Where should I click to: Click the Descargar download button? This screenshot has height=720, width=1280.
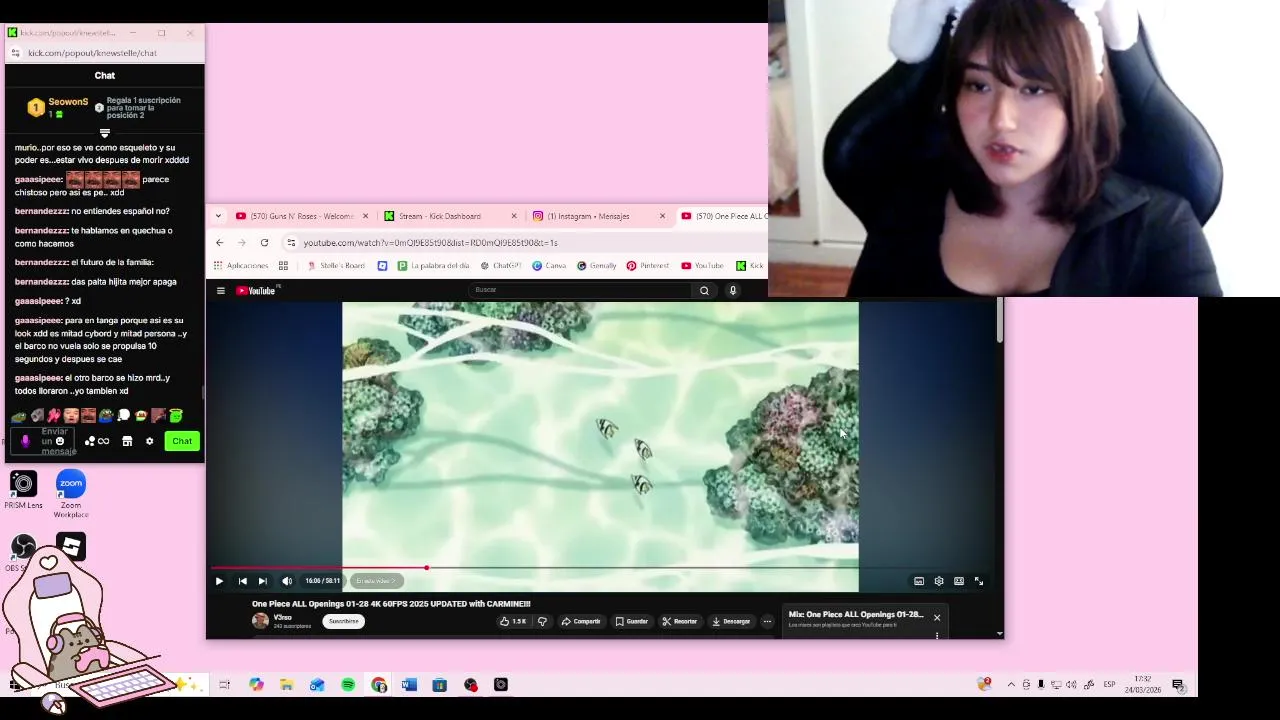pyautogui.click(x=731, y=621)
